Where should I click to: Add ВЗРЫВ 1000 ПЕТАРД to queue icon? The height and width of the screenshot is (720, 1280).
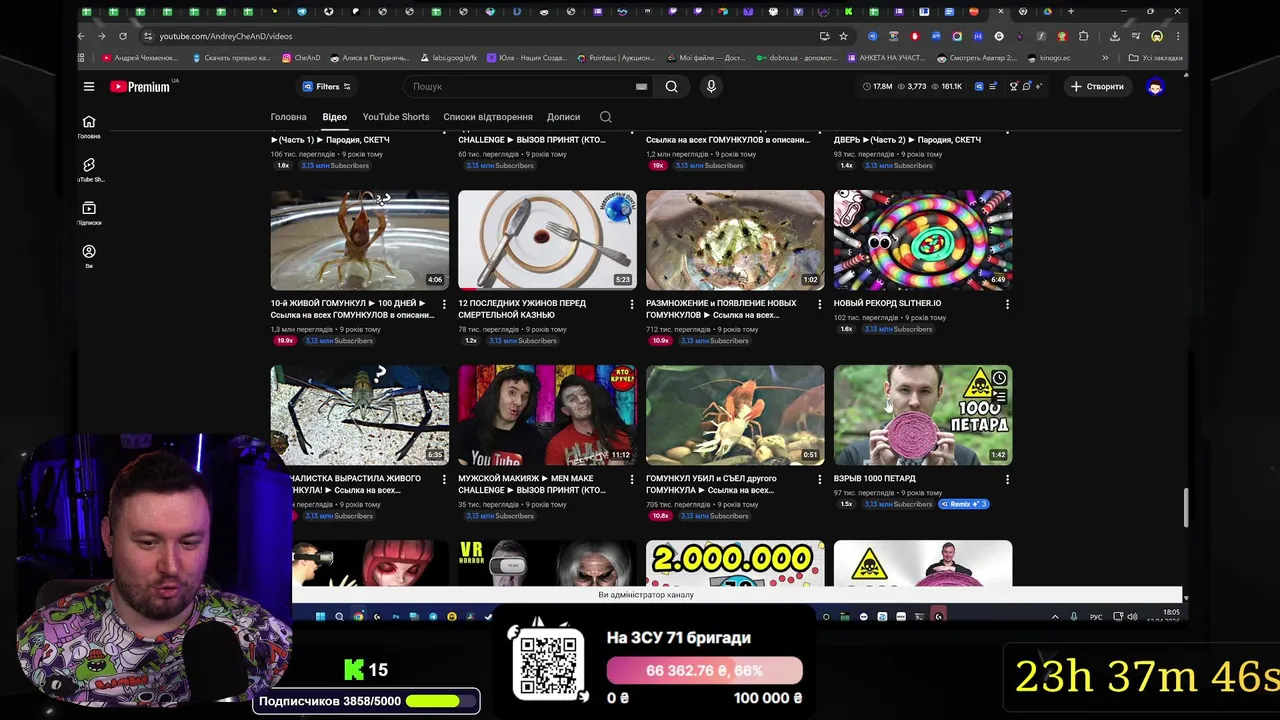point(999,396)
